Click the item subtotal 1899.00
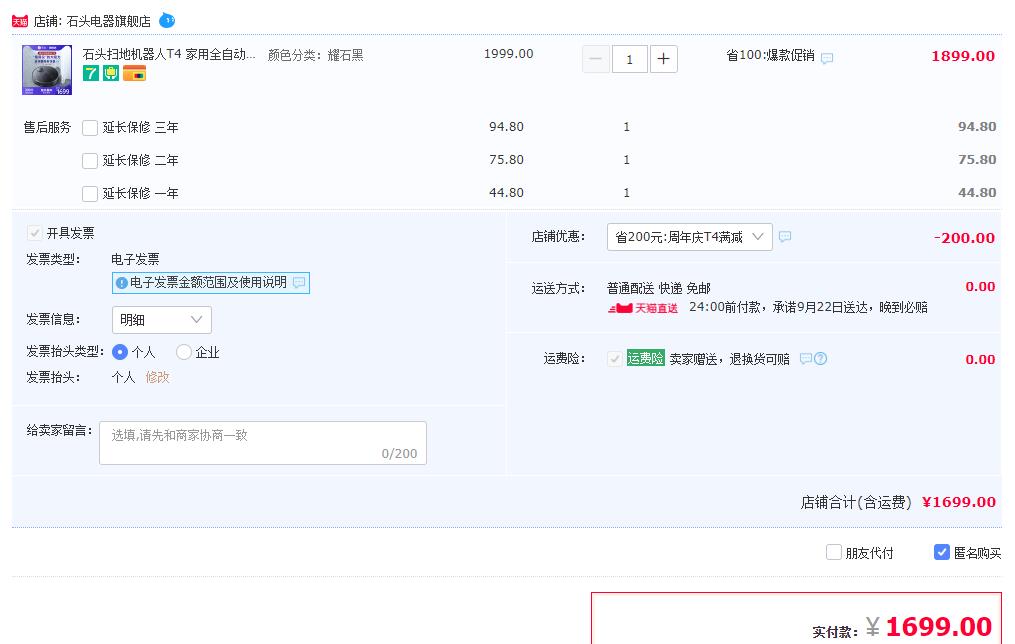 click(963, 56)
